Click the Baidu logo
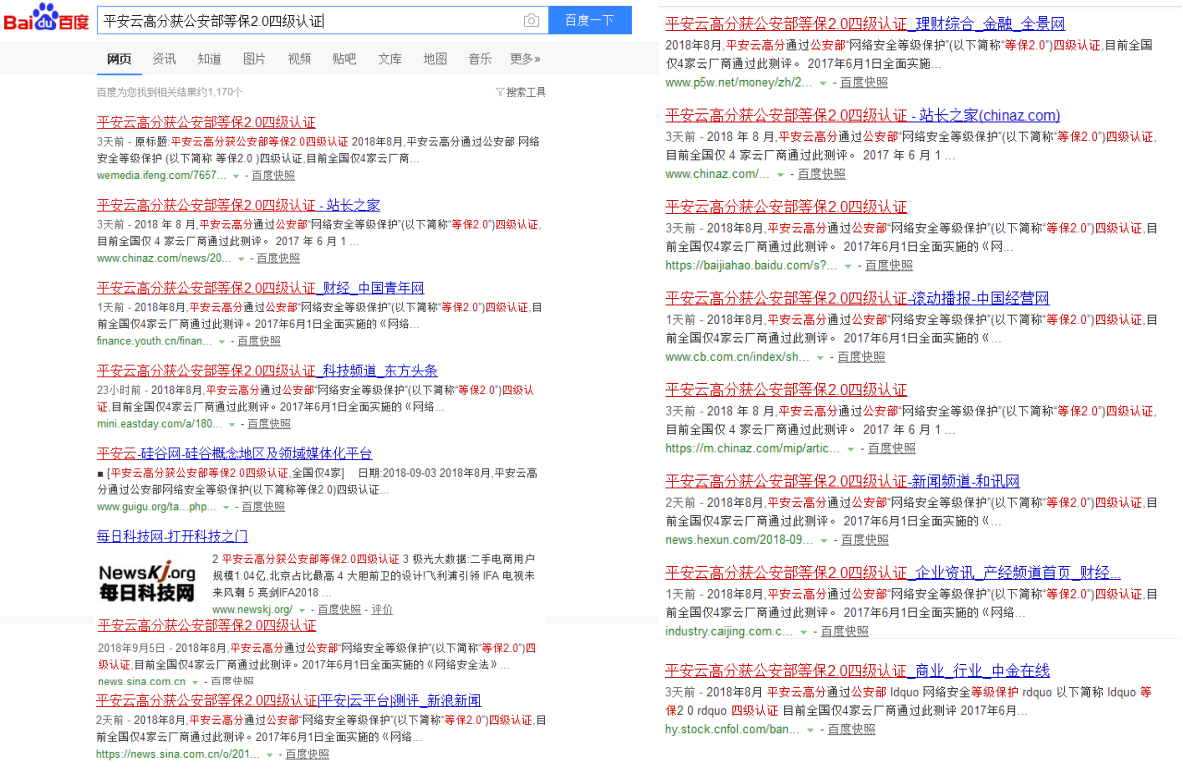The image size is (1183, 769). [46, 18]
